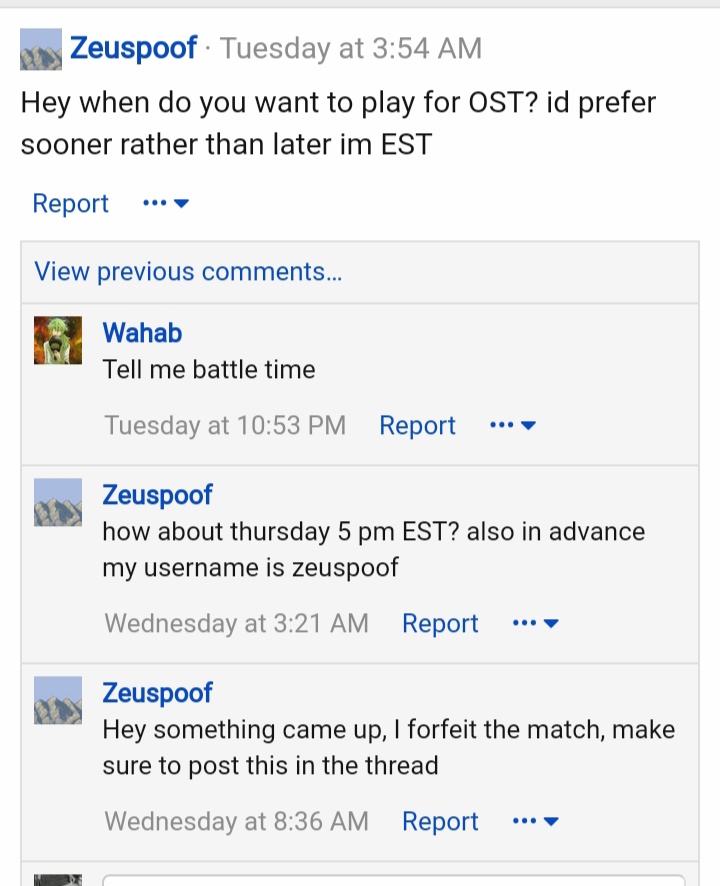The image size is (720, 886).
Task: Report the Wednesday 3:21 AM comment
Action: click(440, 623)
